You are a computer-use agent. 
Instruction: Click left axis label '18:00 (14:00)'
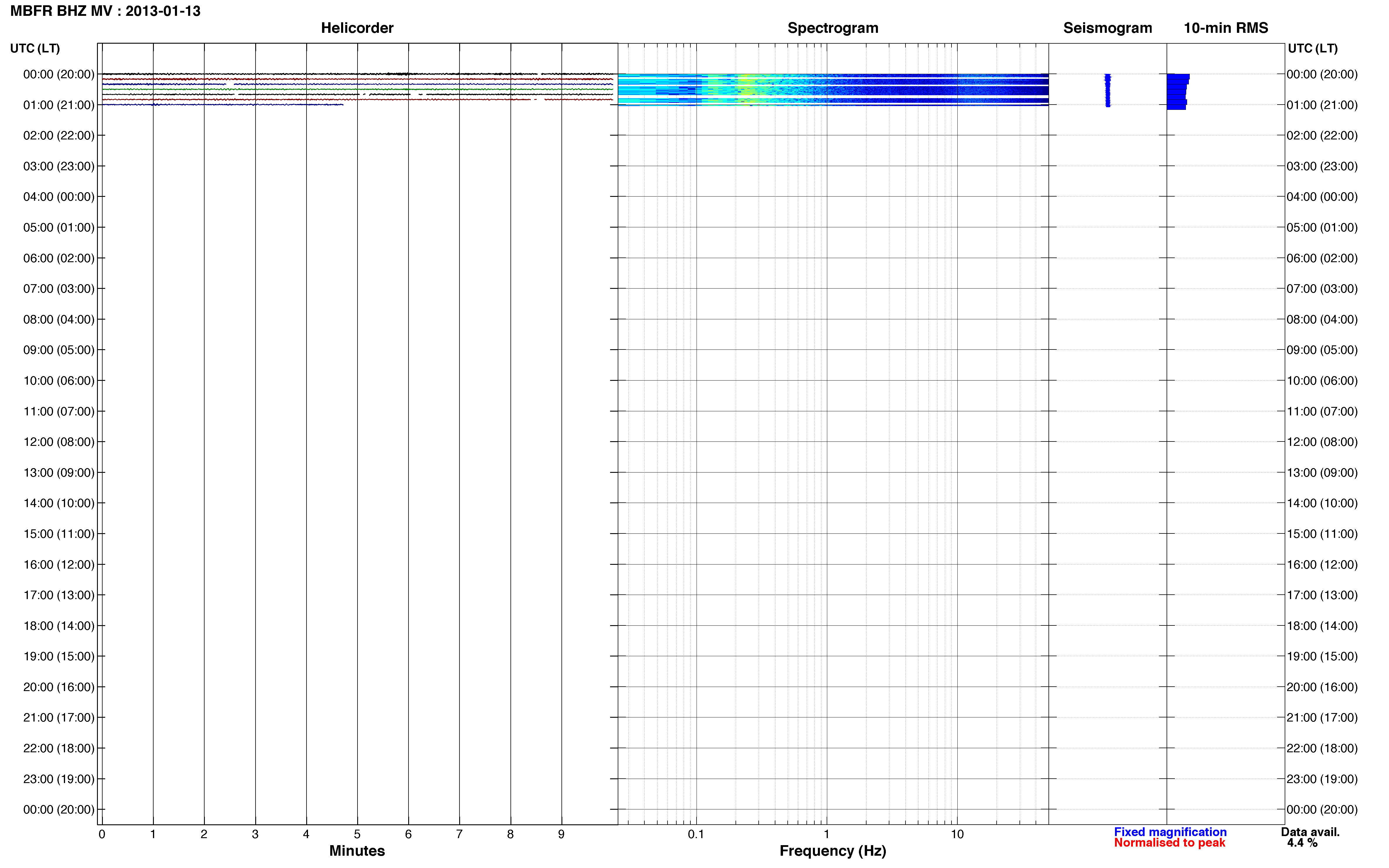pyautogui.click(x=59, y=626)
